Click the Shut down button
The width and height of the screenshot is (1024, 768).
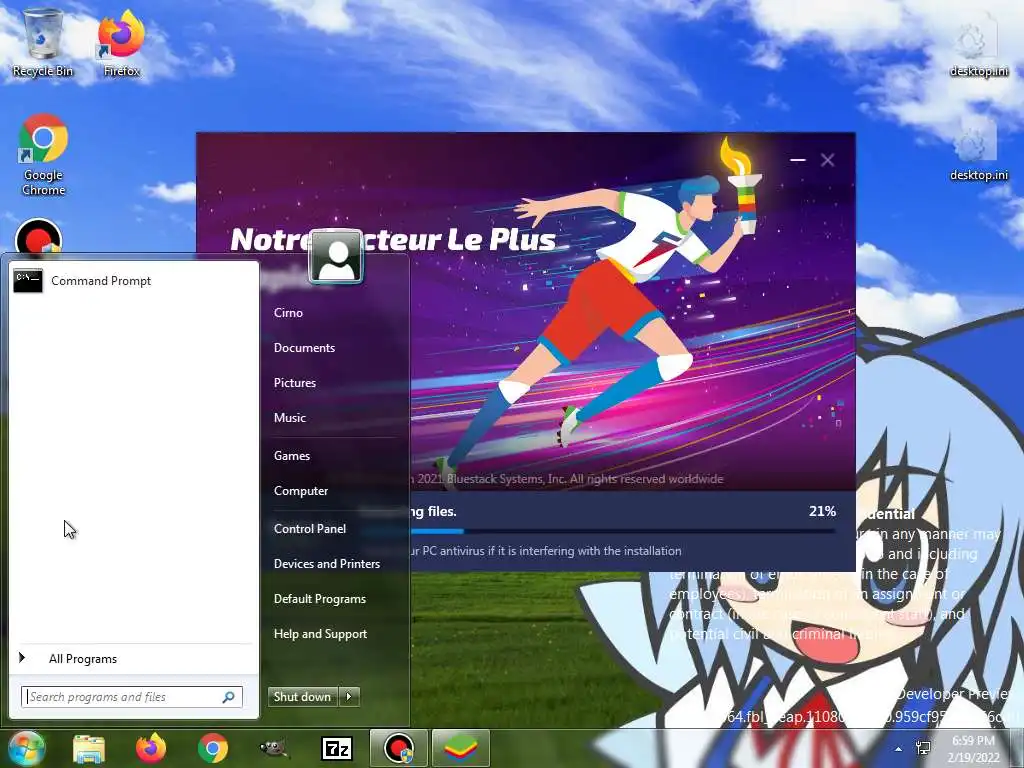click(303, 697)
